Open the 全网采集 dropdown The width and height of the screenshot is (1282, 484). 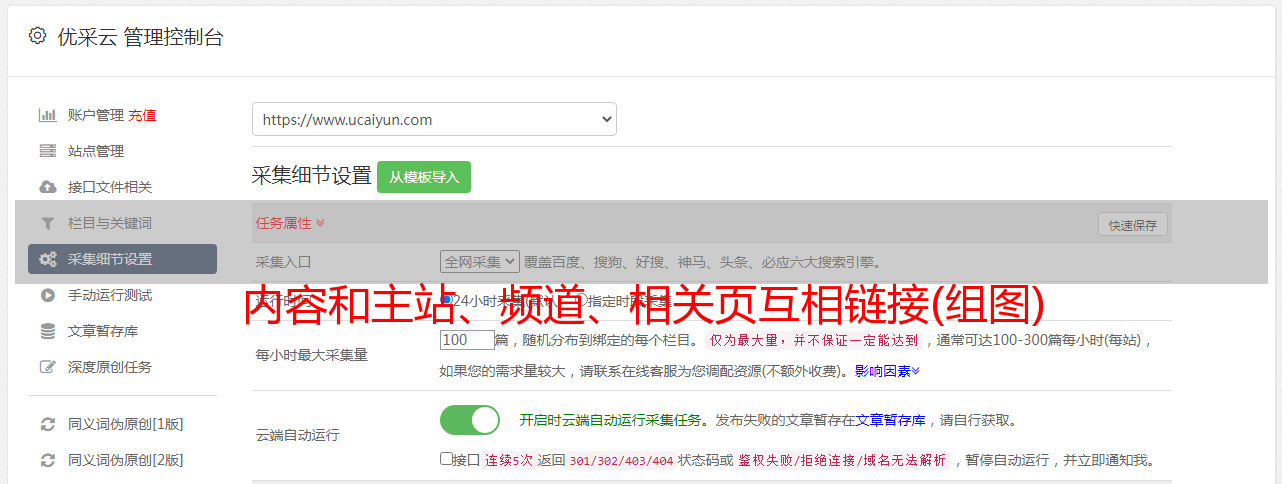tap(480, 262)
